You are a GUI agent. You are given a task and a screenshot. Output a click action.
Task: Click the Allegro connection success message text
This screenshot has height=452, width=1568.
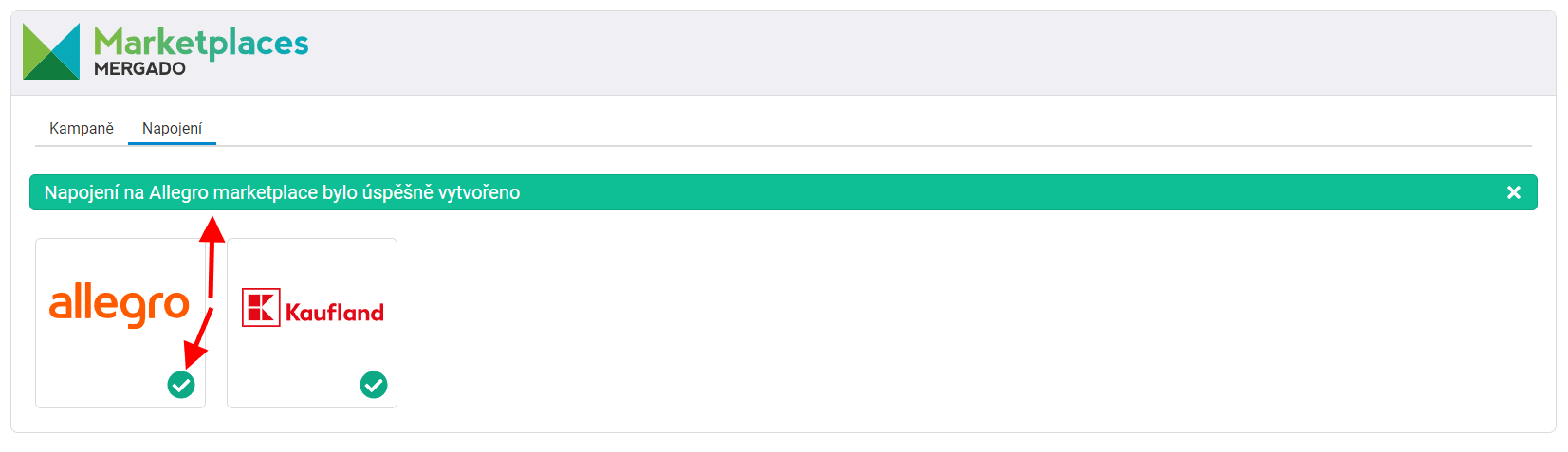pos(282,192)
